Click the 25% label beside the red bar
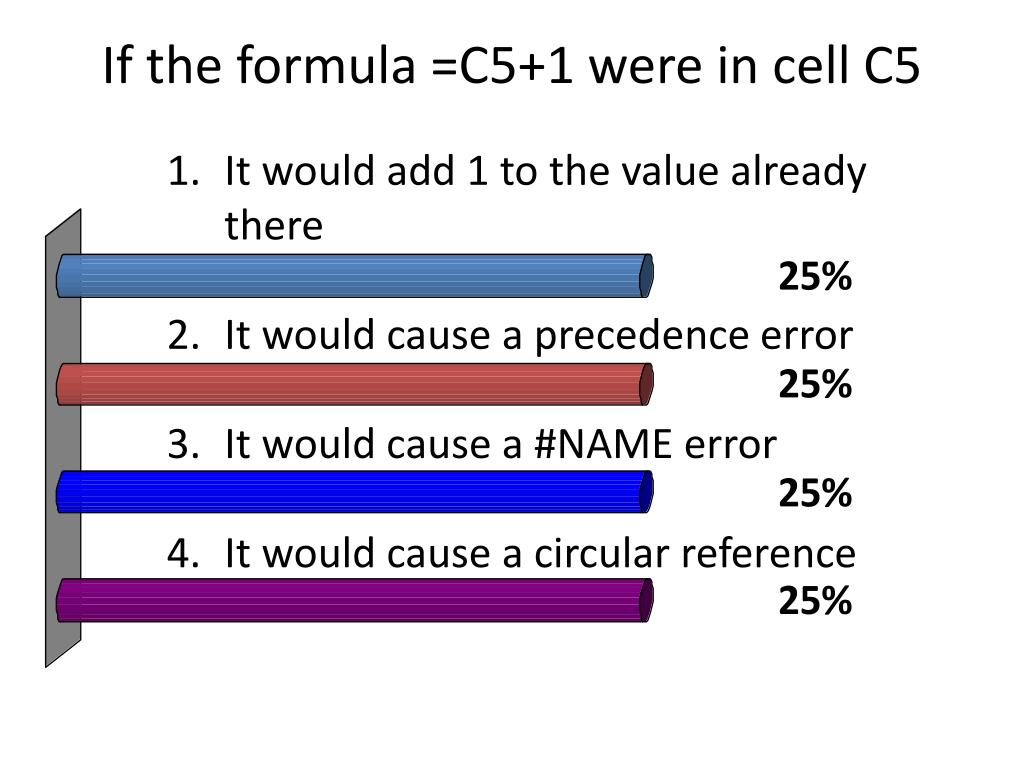 pyautogui.click(x=815, y=384)
